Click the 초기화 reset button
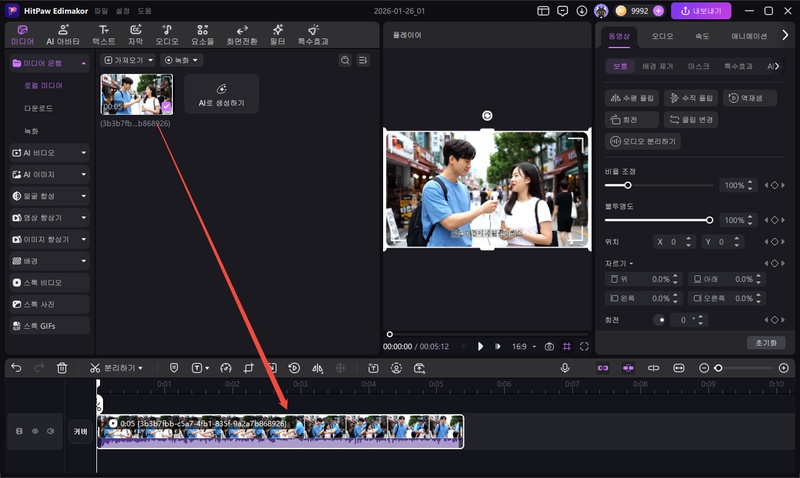800x478 pixels. (766, 343)
